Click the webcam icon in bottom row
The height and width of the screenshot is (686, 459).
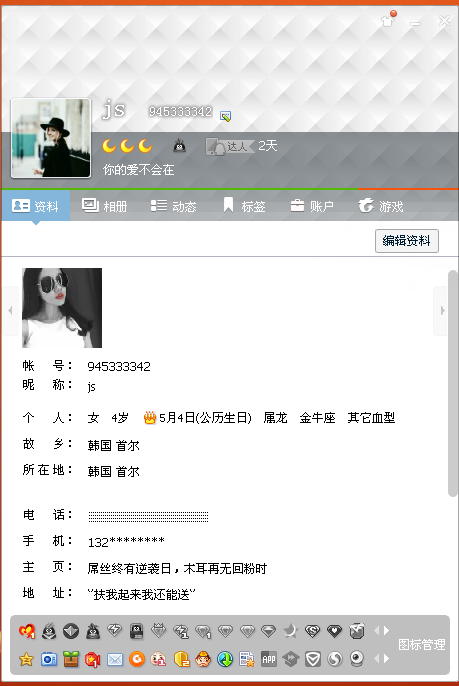pos(357,659)
